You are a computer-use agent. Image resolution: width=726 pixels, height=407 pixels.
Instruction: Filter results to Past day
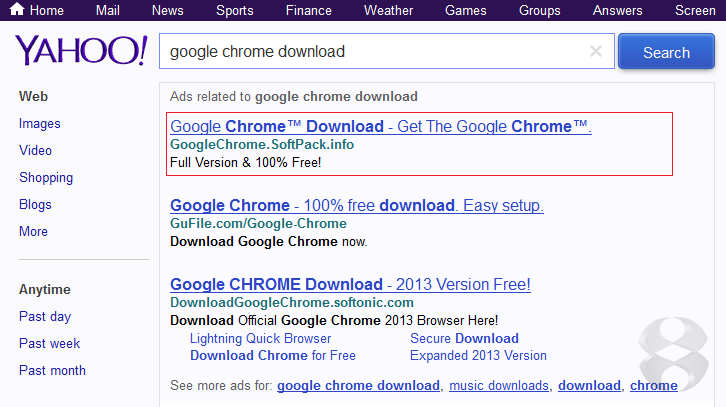45,317
